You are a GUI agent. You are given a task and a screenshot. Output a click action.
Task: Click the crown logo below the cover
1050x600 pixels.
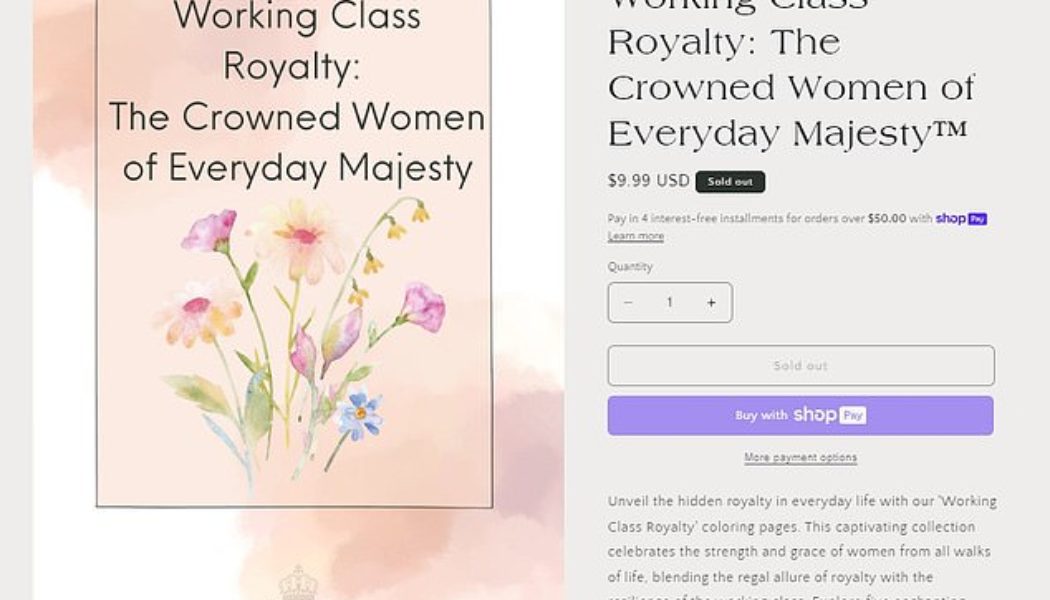tap(297, 583)
